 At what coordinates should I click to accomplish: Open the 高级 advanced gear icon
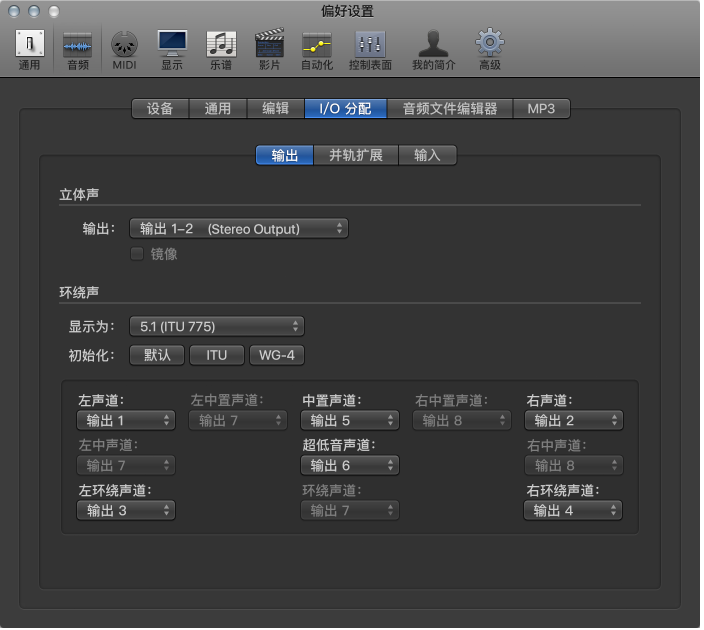pyautogui.click(x=490, y=49)
